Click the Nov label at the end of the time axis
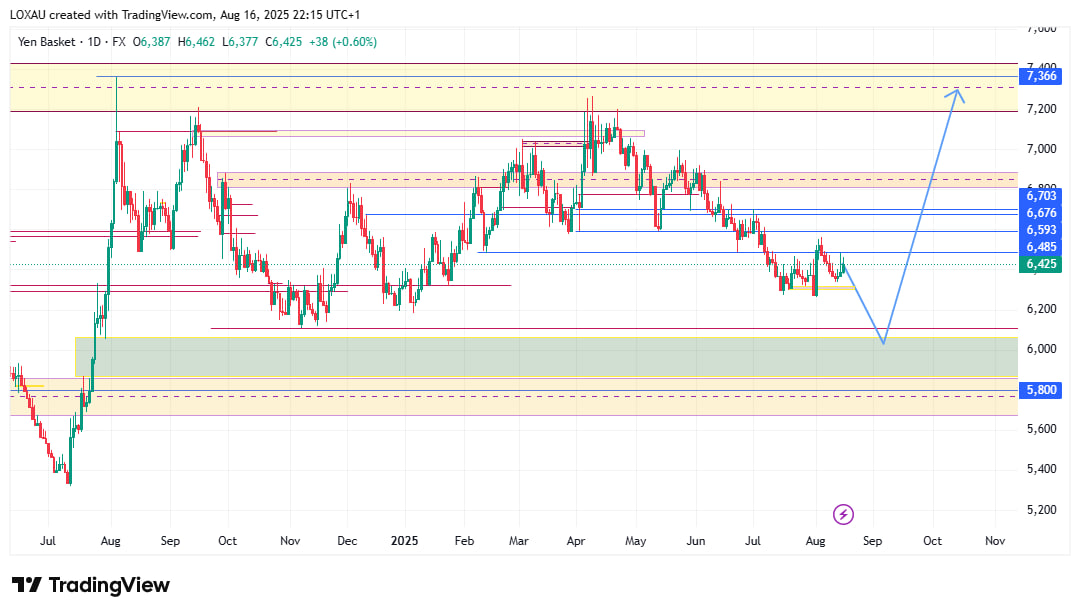This screenshot has height=615, width=1080. coord(995,541)
